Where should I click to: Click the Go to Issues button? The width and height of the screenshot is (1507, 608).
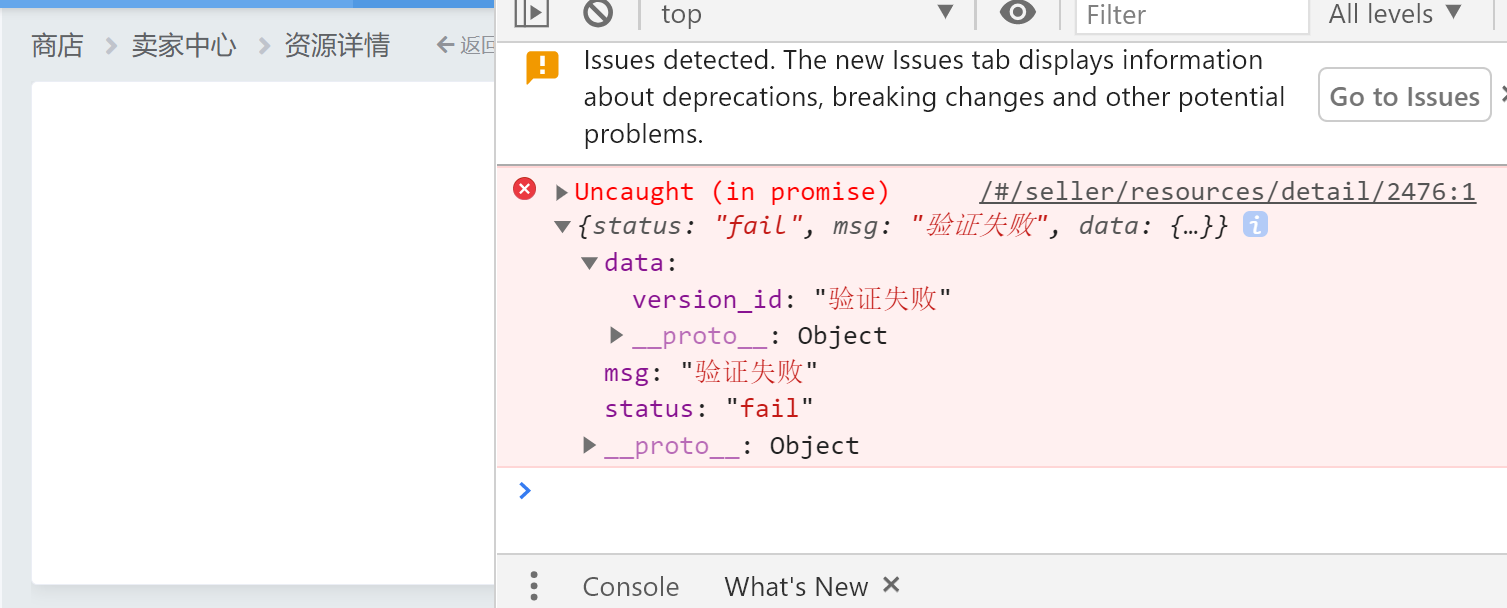click(1404, 96)
